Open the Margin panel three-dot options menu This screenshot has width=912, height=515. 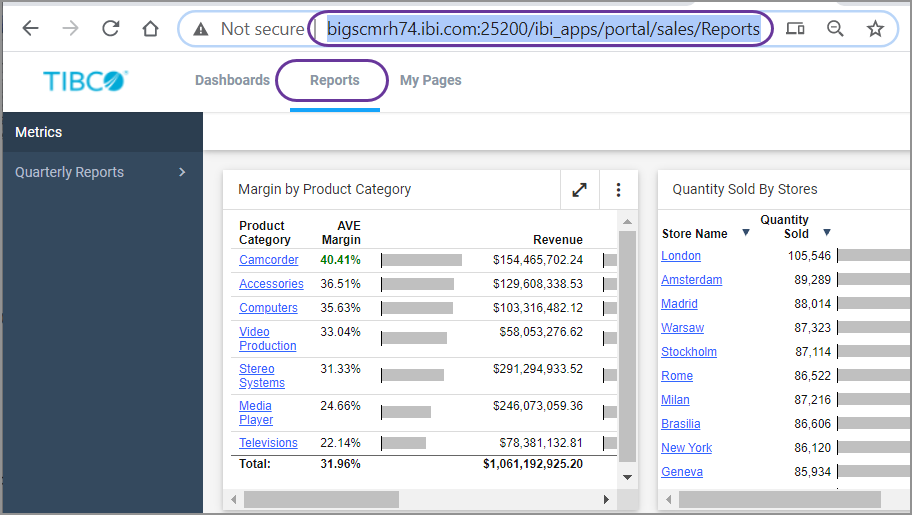coord(618,190)
